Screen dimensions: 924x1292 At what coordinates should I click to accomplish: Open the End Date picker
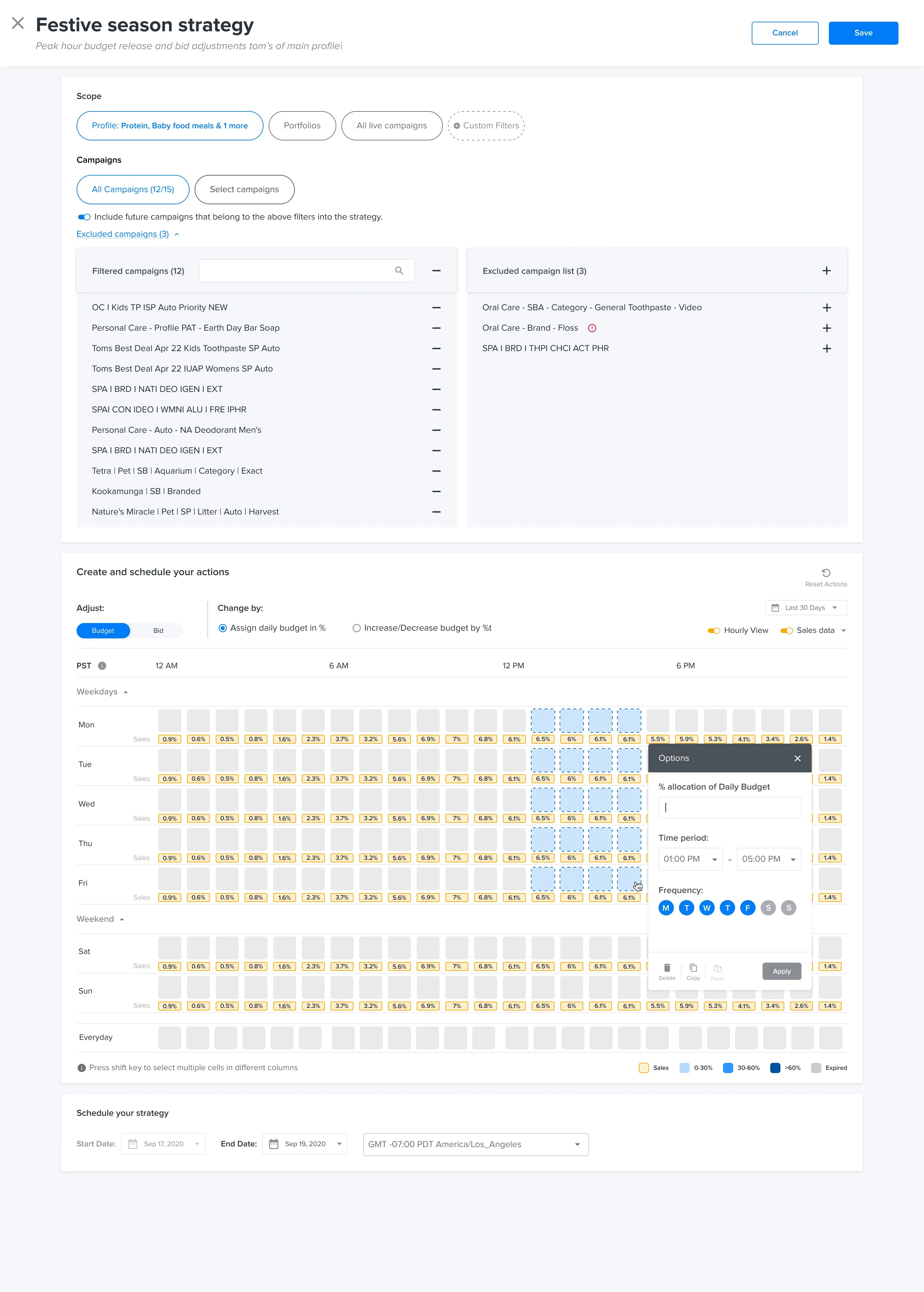click(x=304, y=1144)
